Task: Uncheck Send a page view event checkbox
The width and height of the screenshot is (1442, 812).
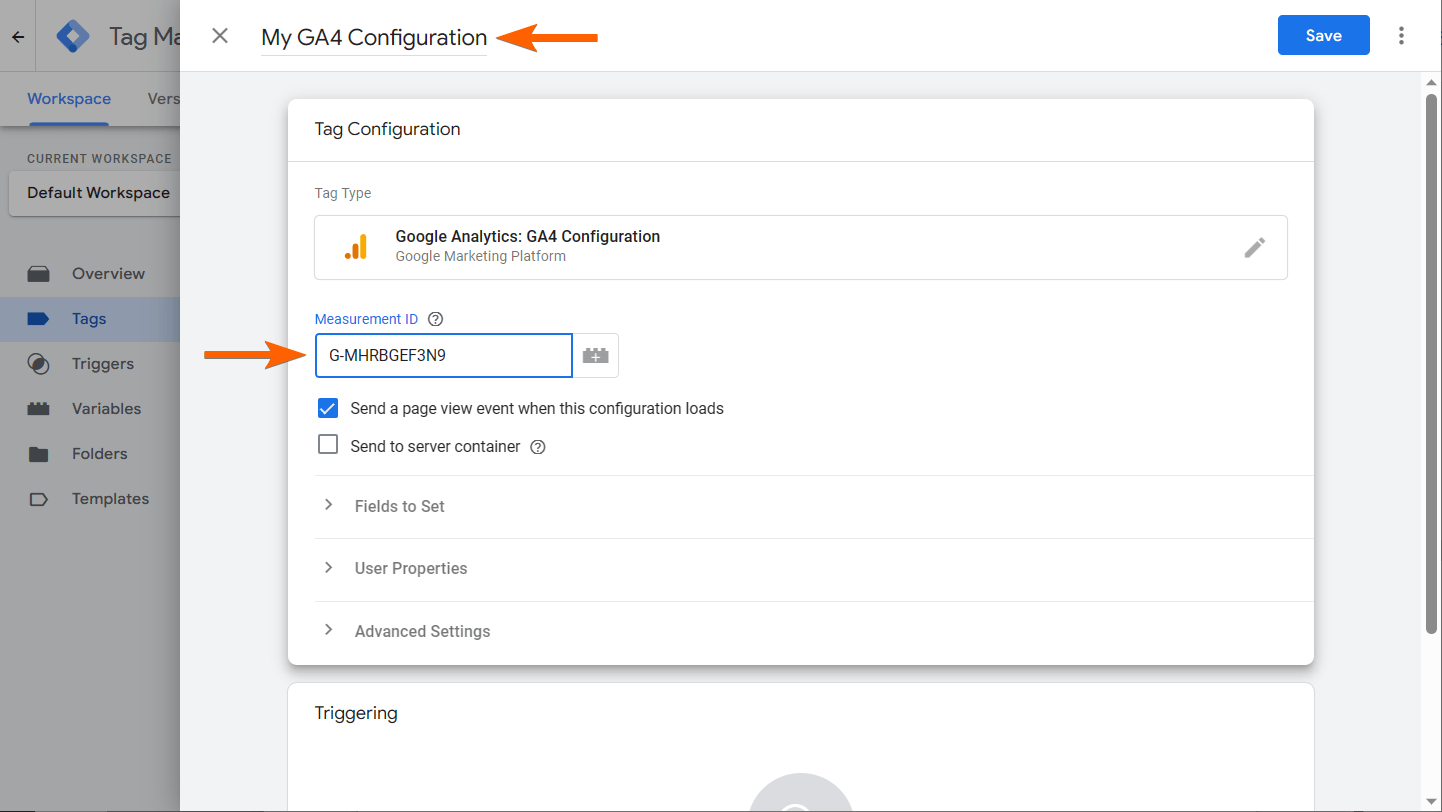Action: click(328, 408)
